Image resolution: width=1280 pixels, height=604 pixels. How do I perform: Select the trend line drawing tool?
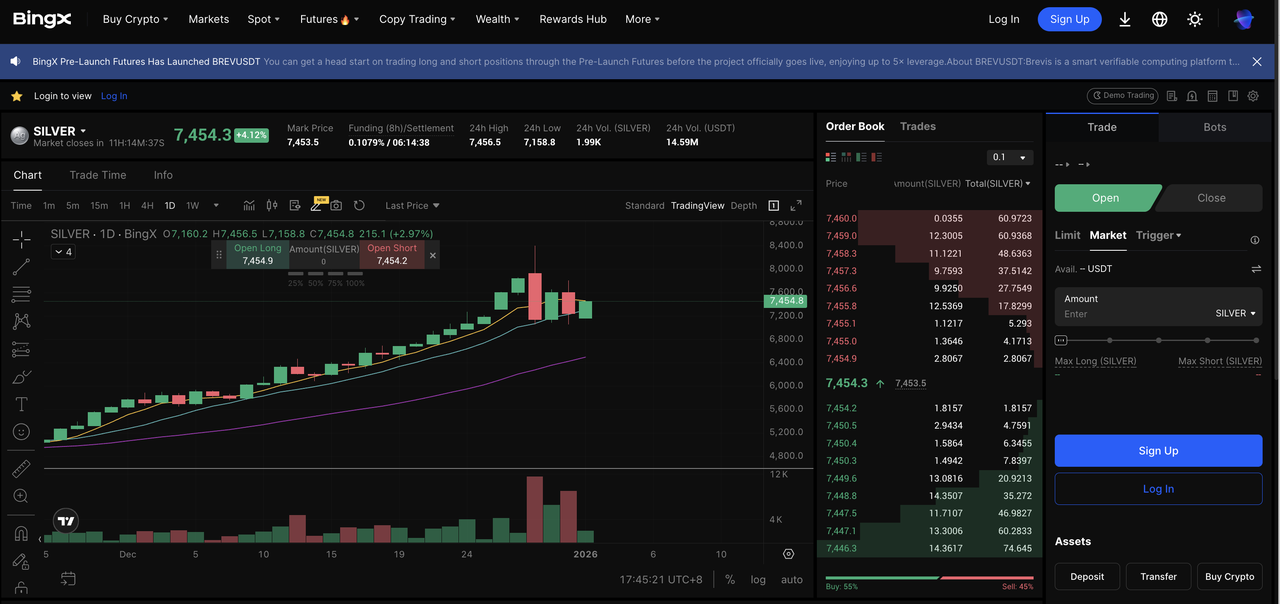(x=21, y=267)
